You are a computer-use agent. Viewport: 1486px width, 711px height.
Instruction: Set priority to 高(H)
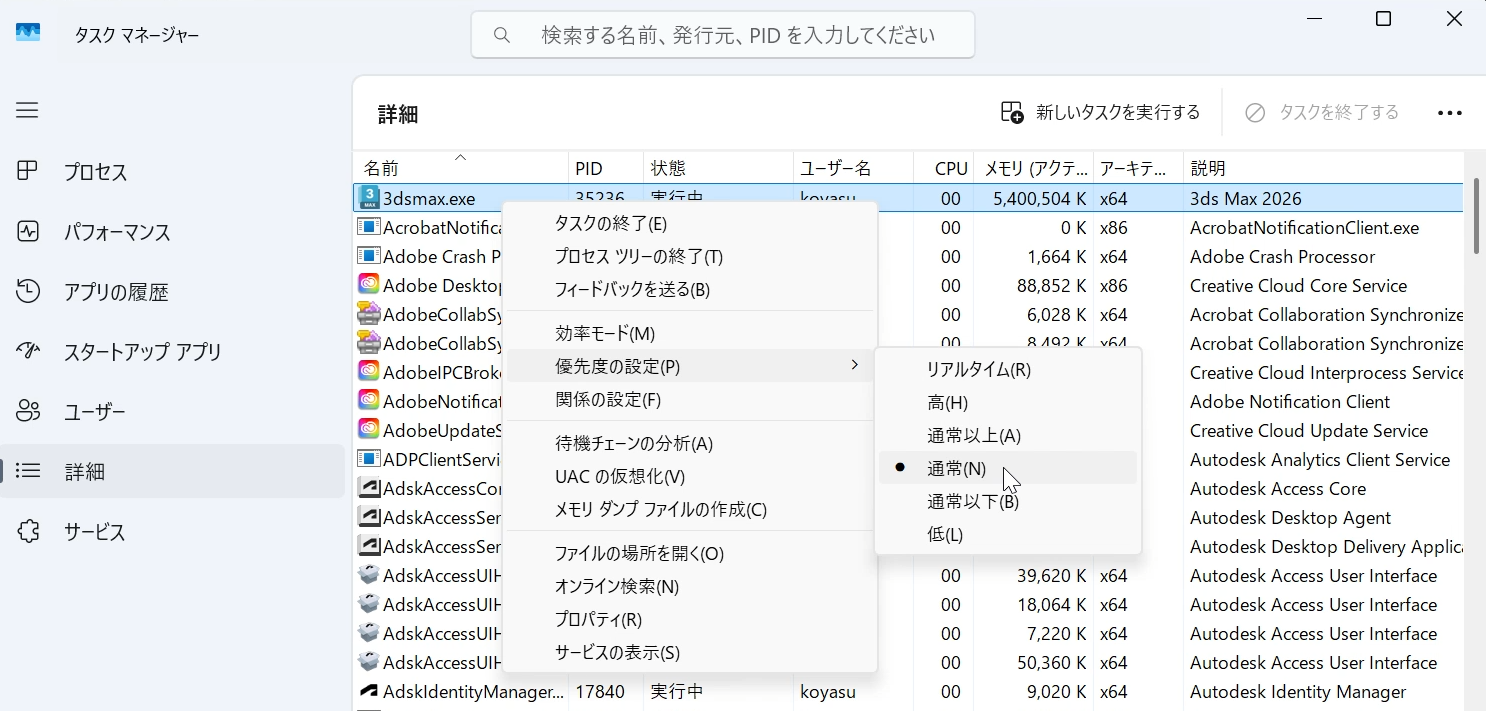click(1008, 403)
